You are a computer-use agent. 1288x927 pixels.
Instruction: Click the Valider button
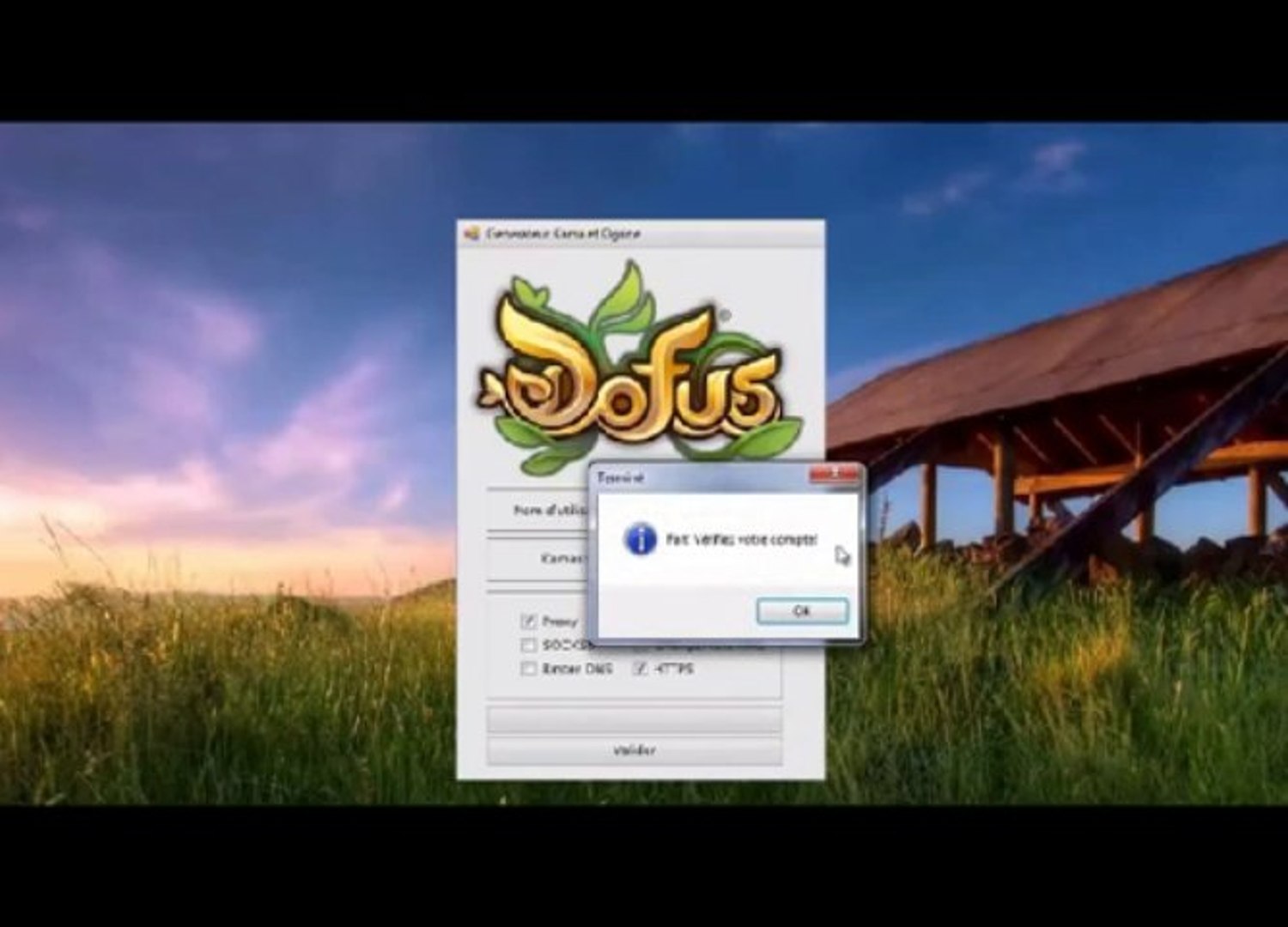coord(635,750)
